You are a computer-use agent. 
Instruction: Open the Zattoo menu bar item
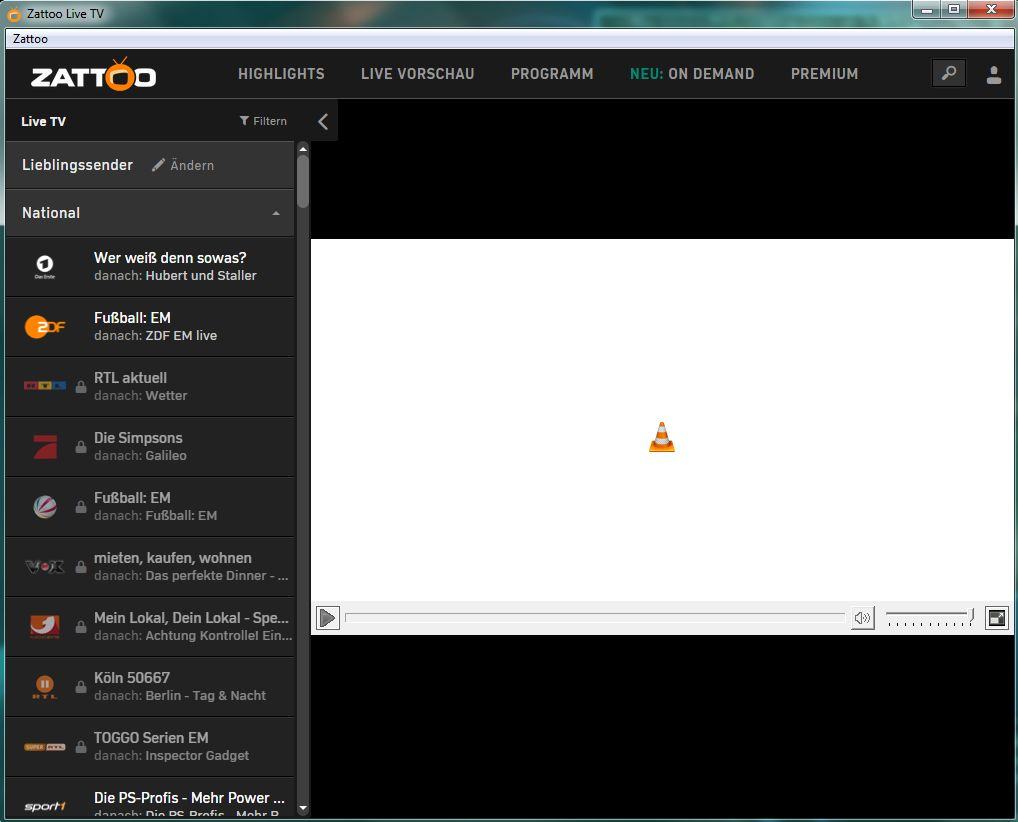[x=31, y=39]
